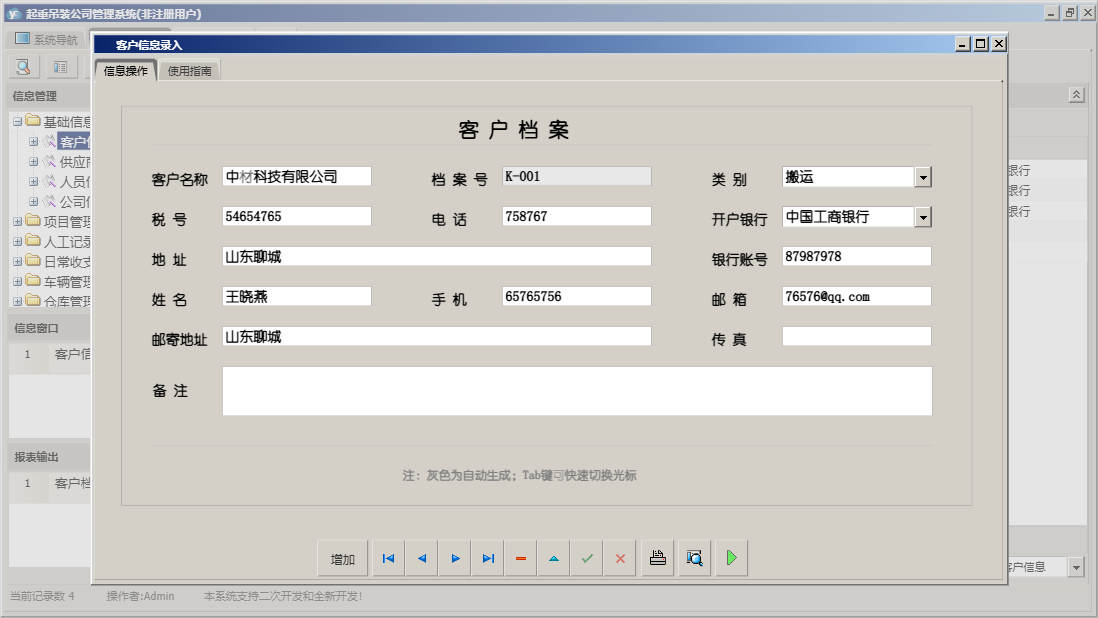
Task: Open the 类别 dropdown showing 搬运
Action: 923,176
